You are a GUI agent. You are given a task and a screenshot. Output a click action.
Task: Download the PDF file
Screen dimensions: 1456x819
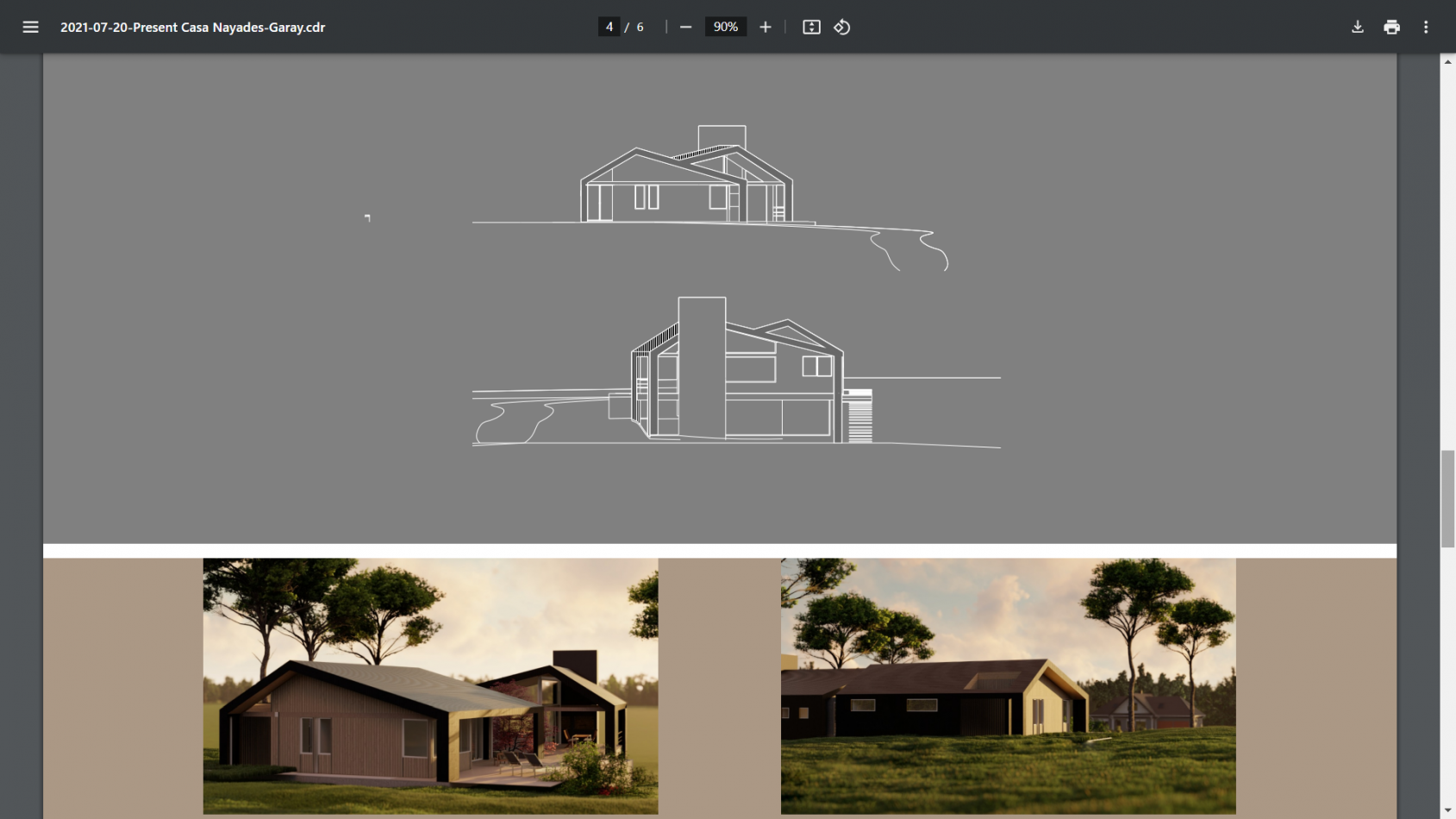click(x=1357, y=27)
